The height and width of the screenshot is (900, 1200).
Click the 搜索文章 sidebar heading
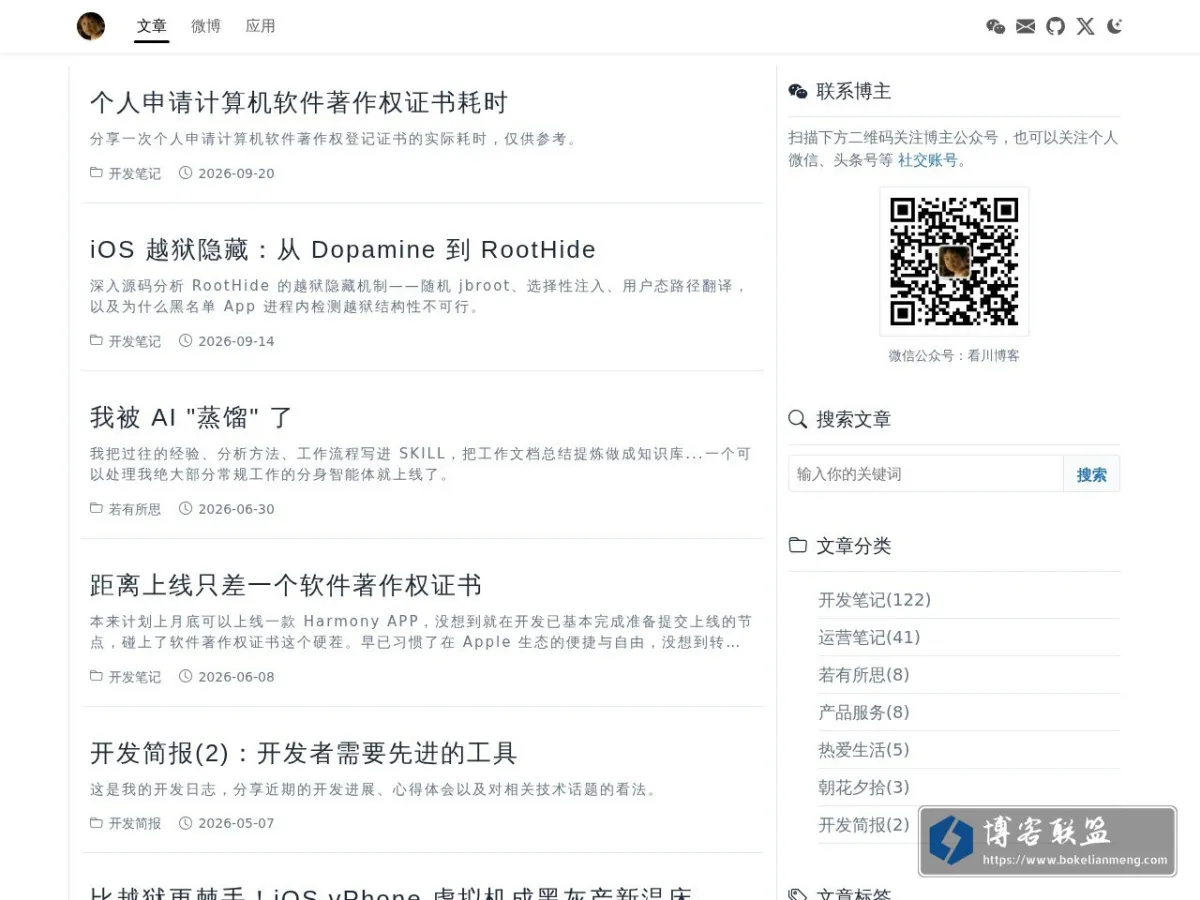(853, 419)
